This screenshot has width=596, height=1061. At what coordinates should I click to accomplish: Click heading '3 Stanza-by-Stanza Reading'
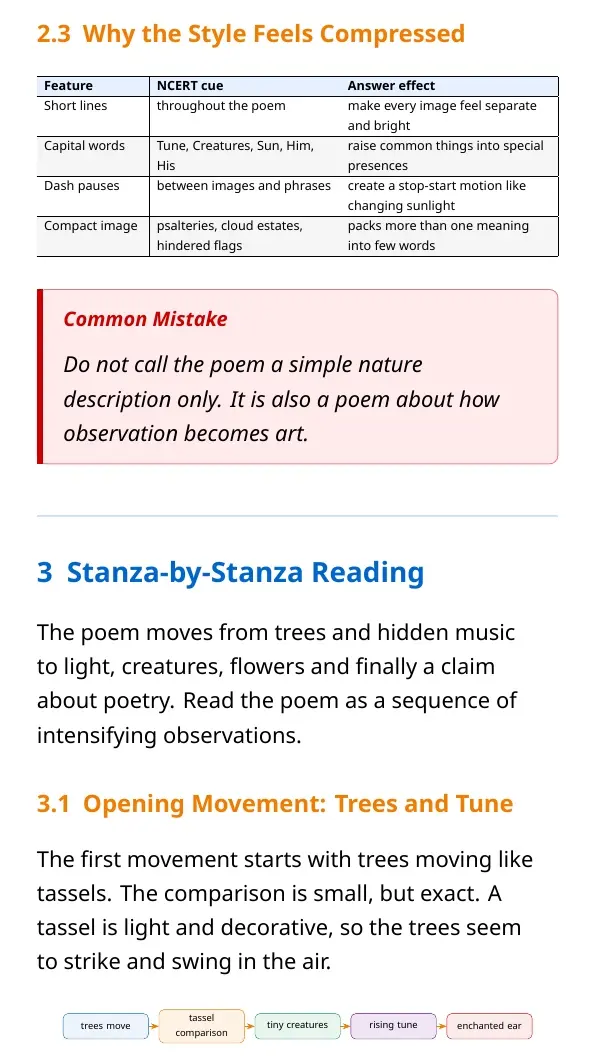coord(231,572)
